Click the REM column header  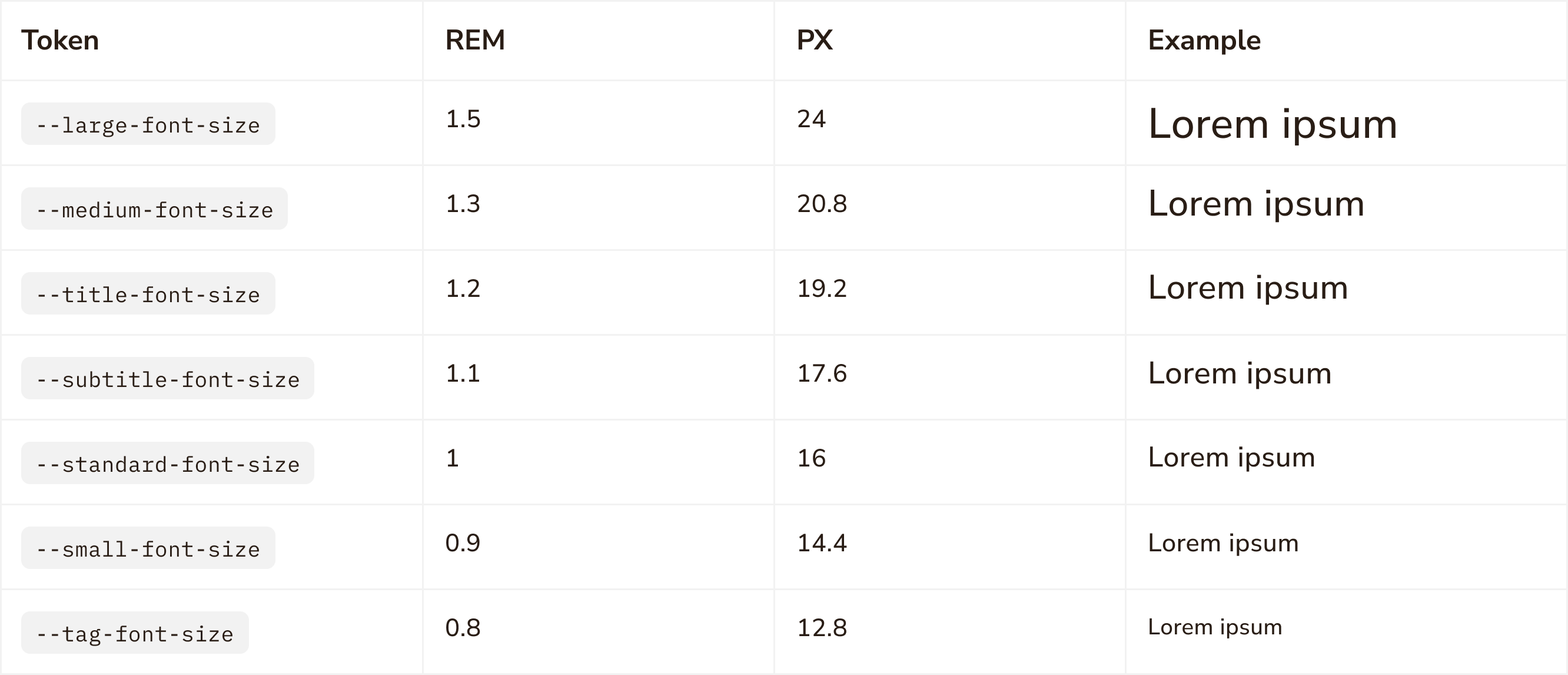[475, 40]
